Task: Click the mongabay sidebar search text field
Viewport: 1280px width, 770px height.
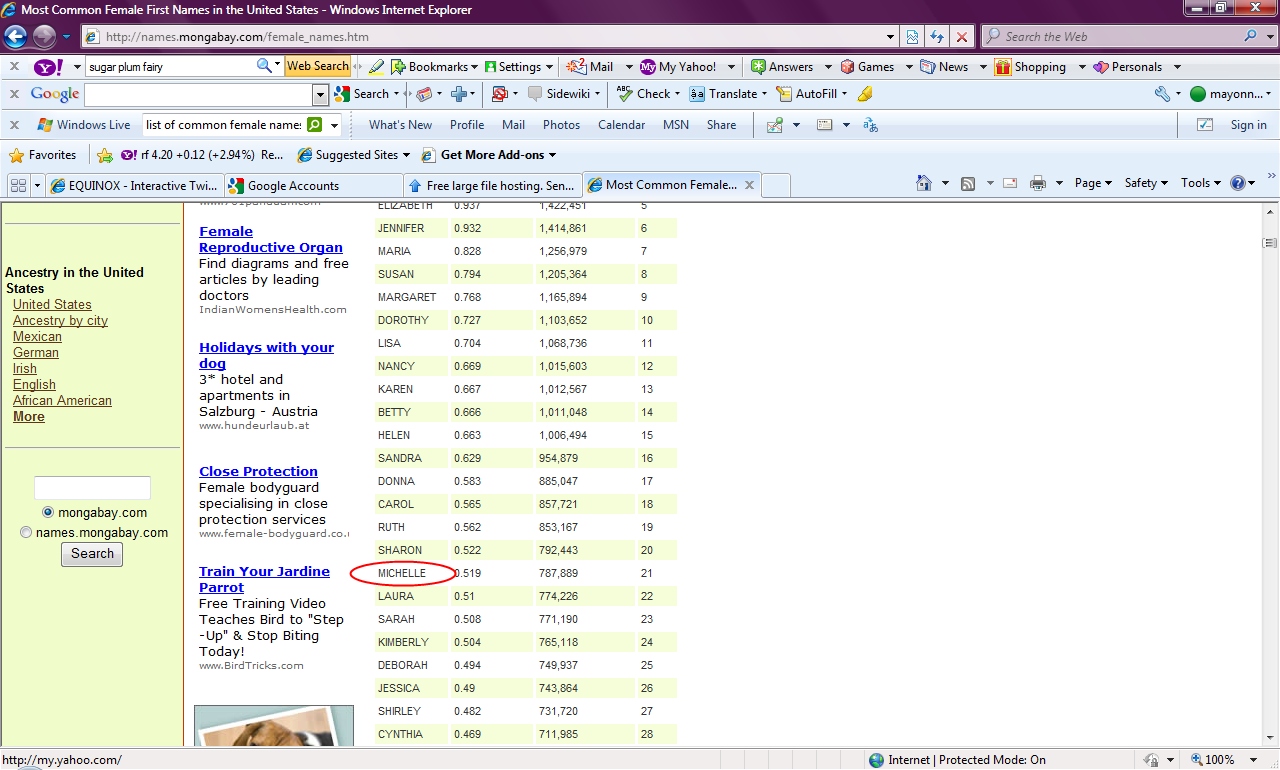Action: click(92, 488)
